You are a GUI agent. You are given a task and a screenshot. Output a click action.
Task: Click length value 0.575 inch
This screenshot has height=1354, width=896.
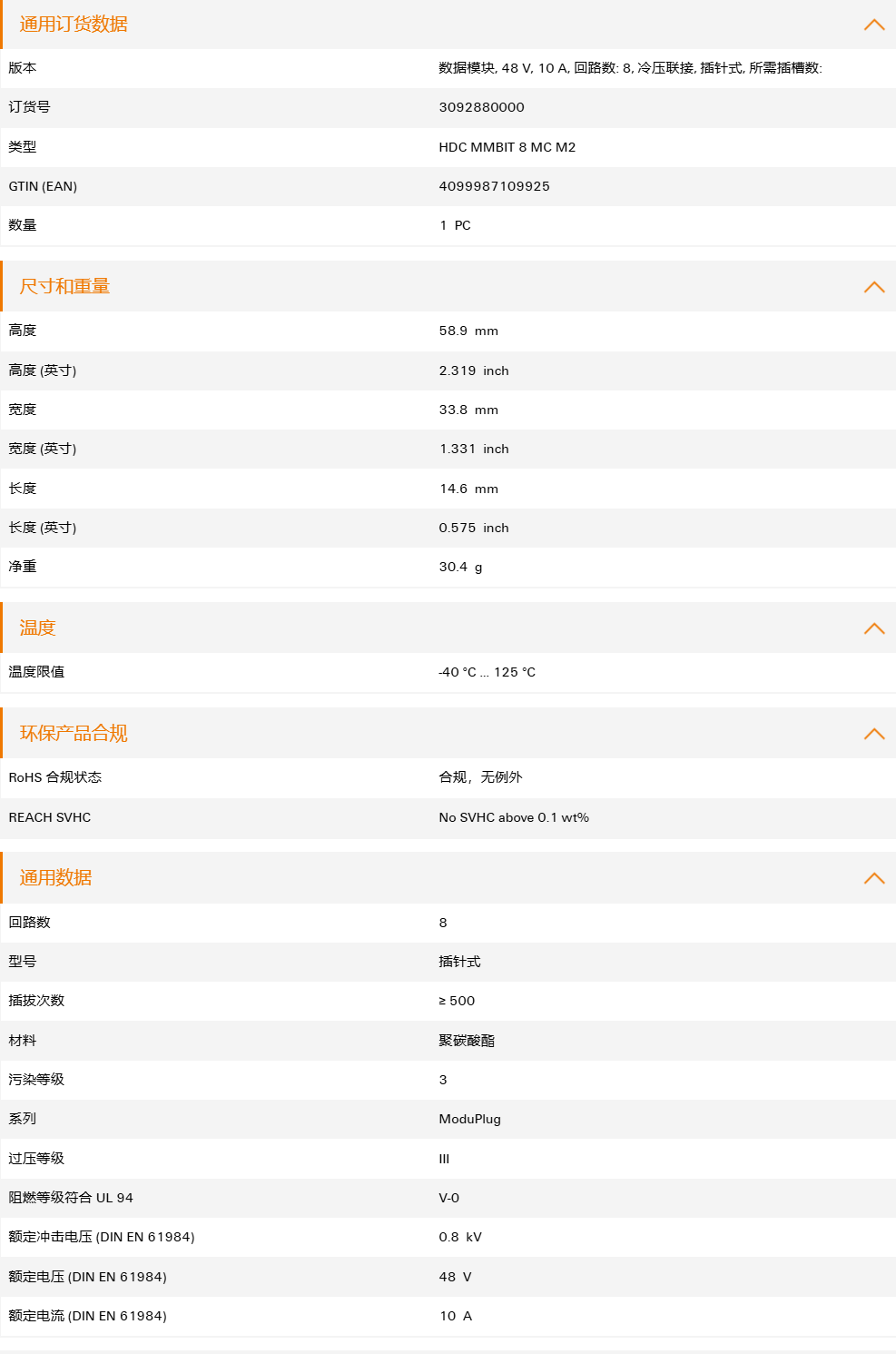click(x=474, y=528)
